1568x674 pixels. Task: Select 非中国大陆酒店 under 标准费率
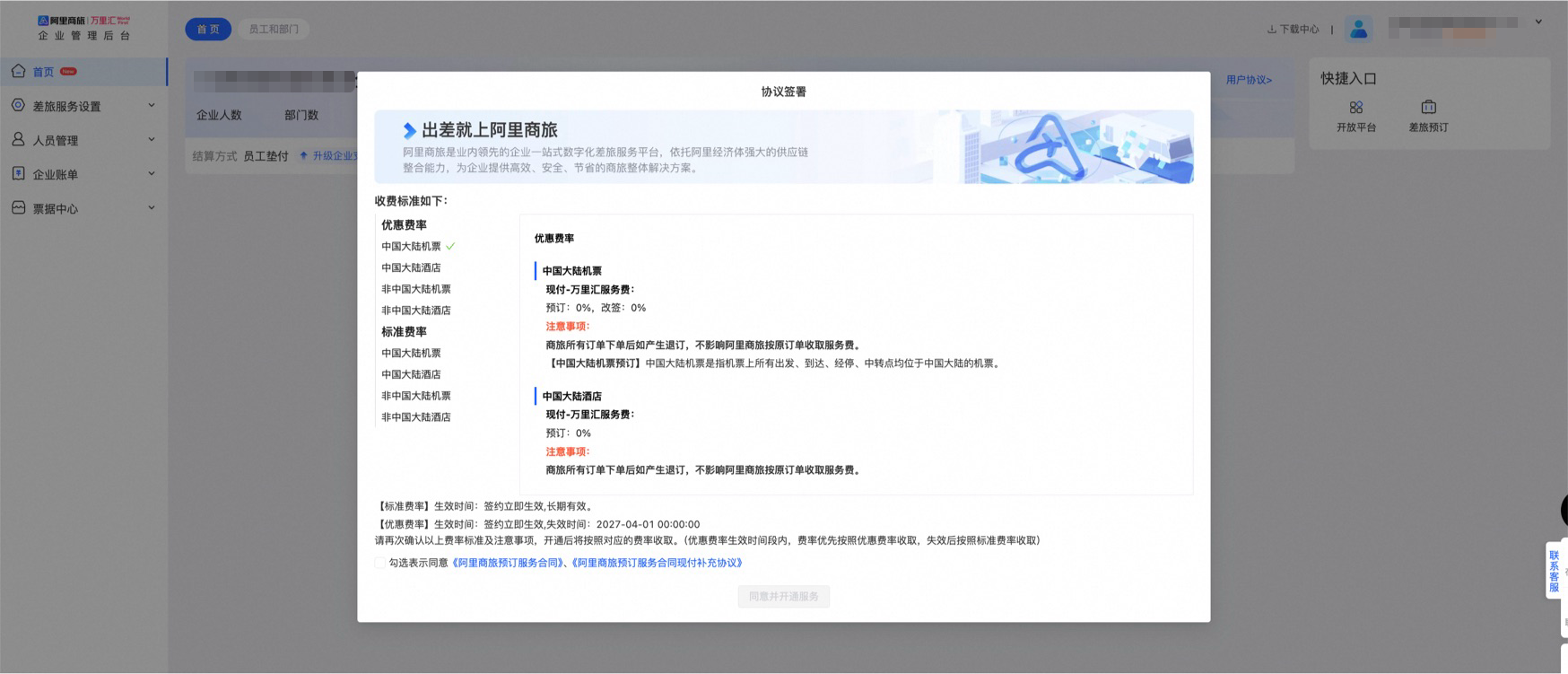(416, 417)
